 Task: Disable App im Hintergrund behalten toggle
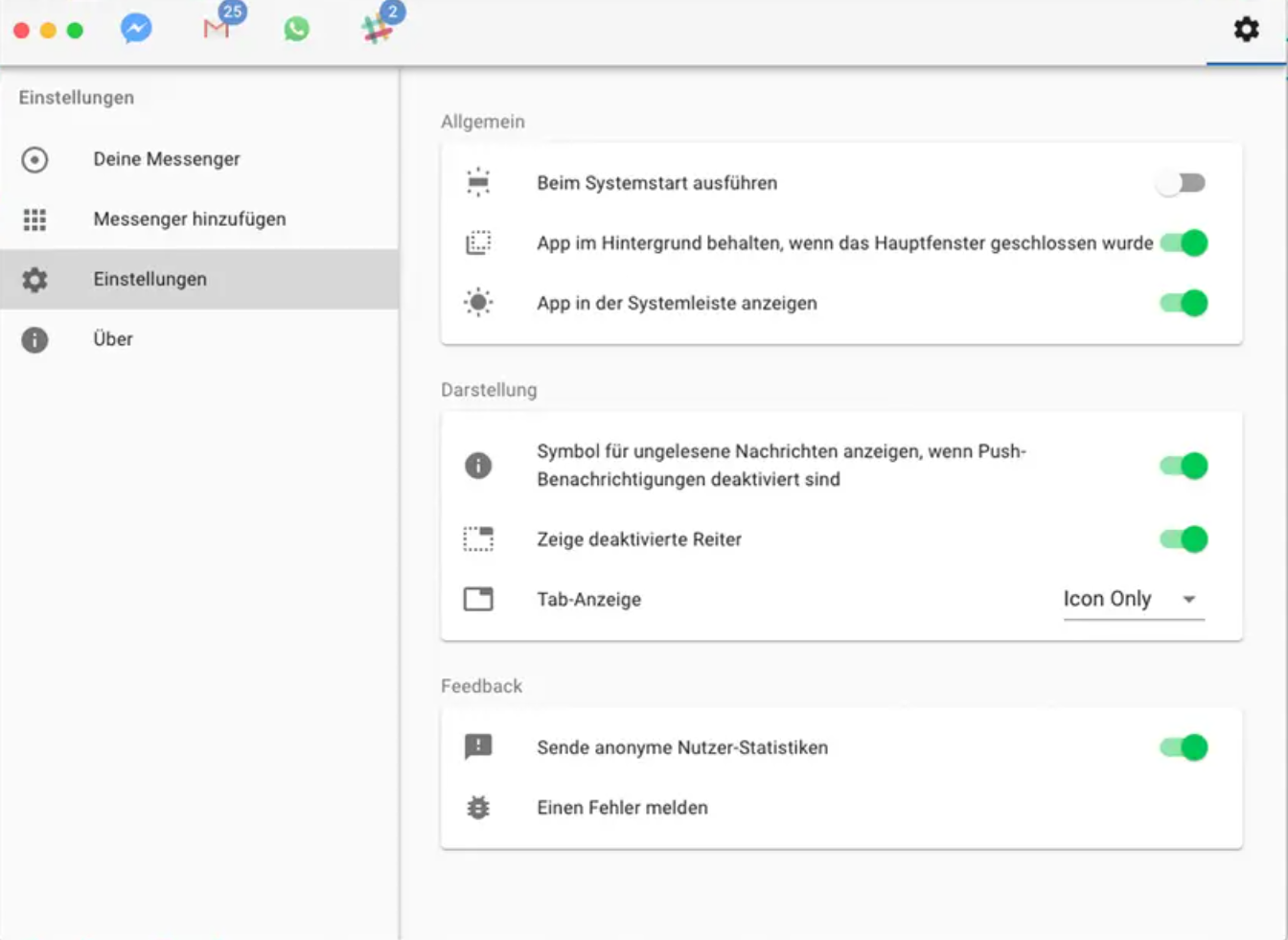point(1184,243)
